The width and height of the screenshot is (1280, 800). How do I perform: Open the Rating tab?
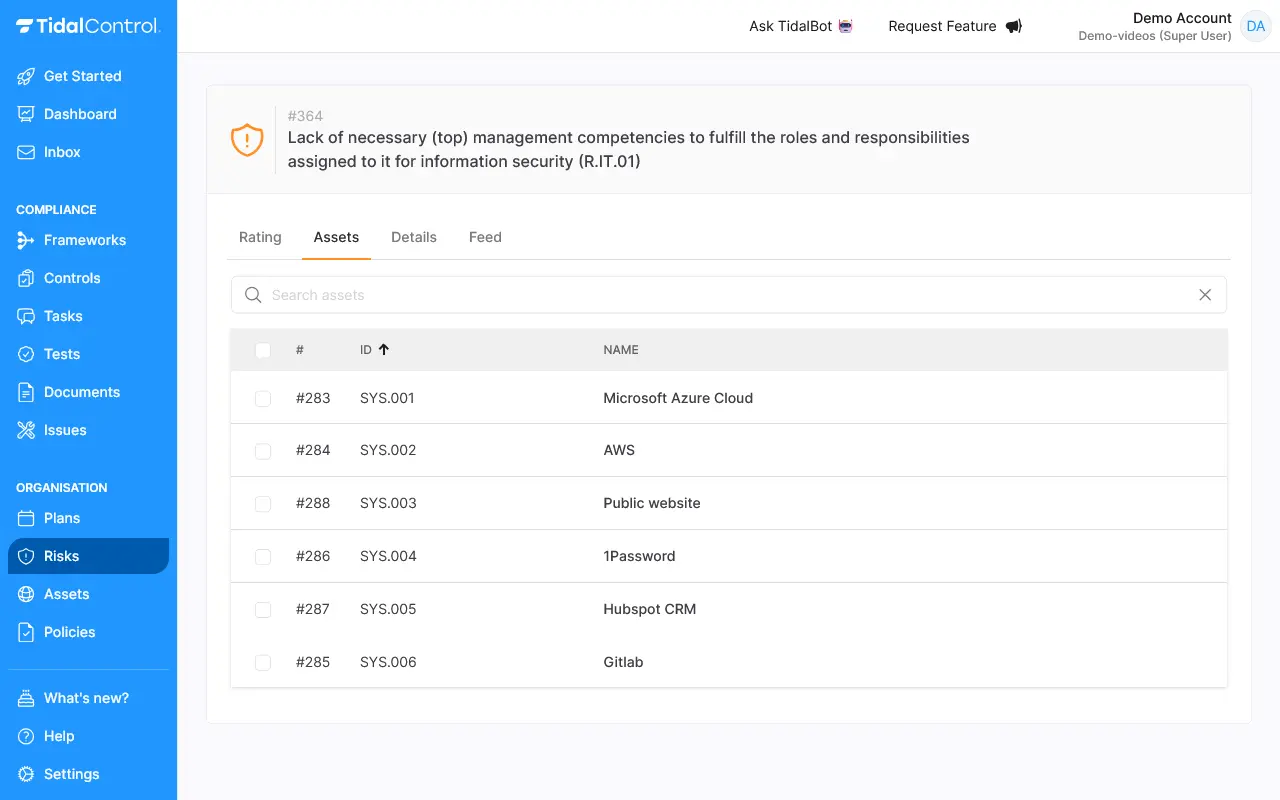pyautogui.click(x=260, y=237)
